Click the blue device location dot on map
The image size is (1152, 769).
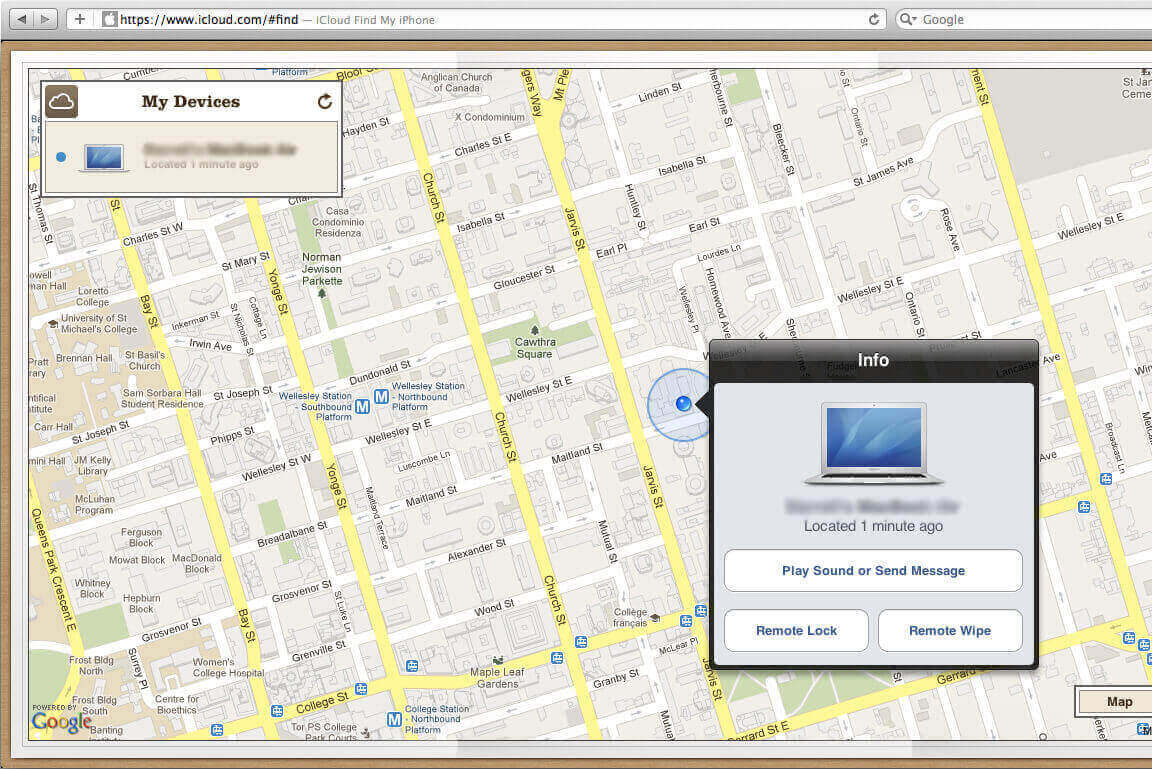(683, 403)
